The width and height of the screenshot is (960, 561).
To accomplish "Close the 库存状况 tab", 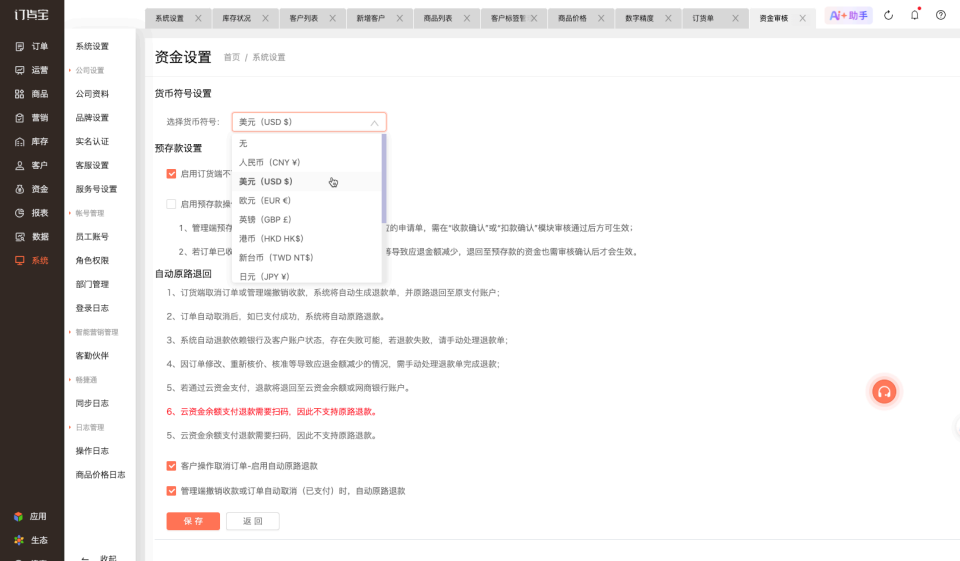I will click(265, 18).
